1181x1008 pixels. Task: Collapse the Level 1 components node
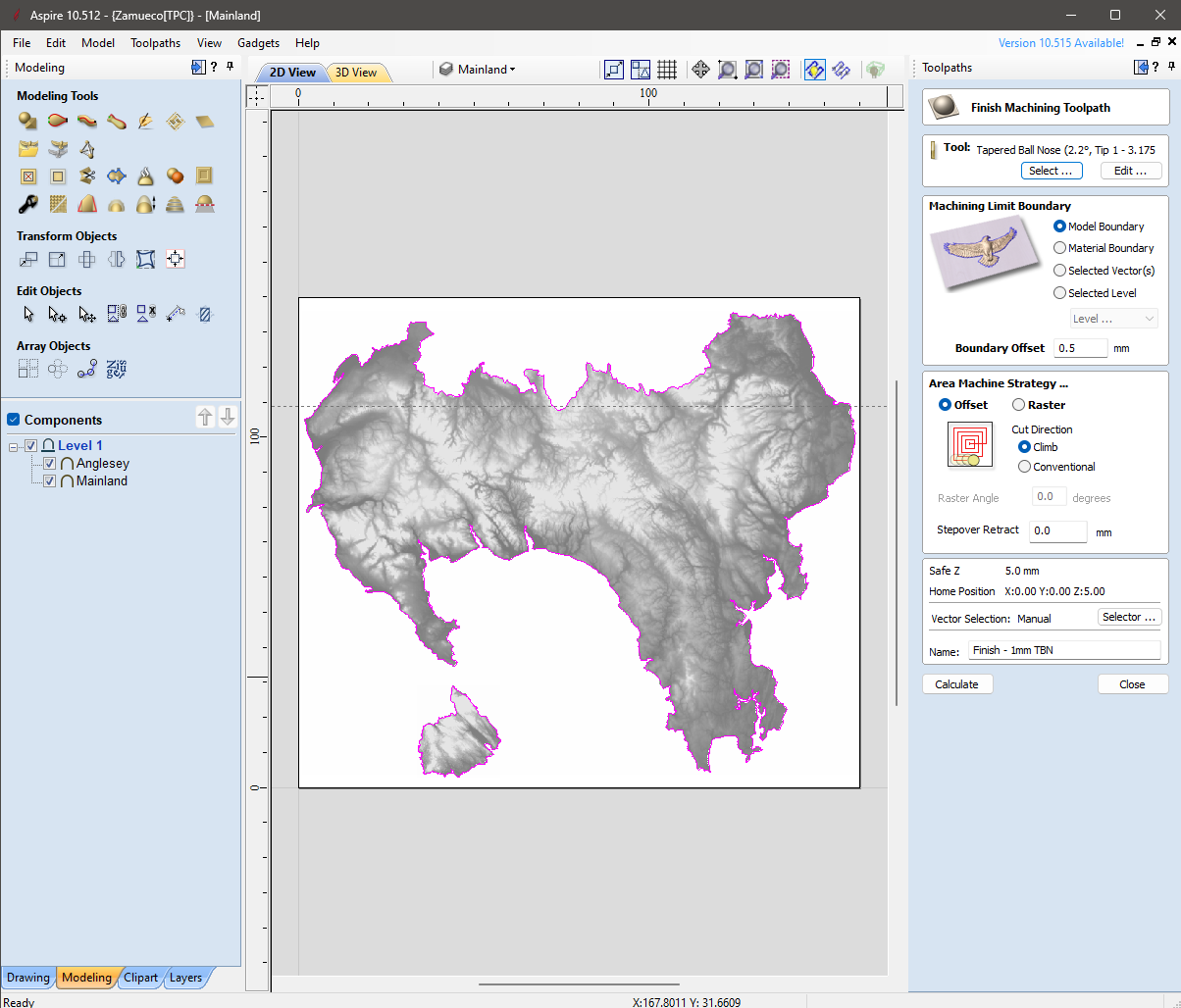click(x=13, y=444)
